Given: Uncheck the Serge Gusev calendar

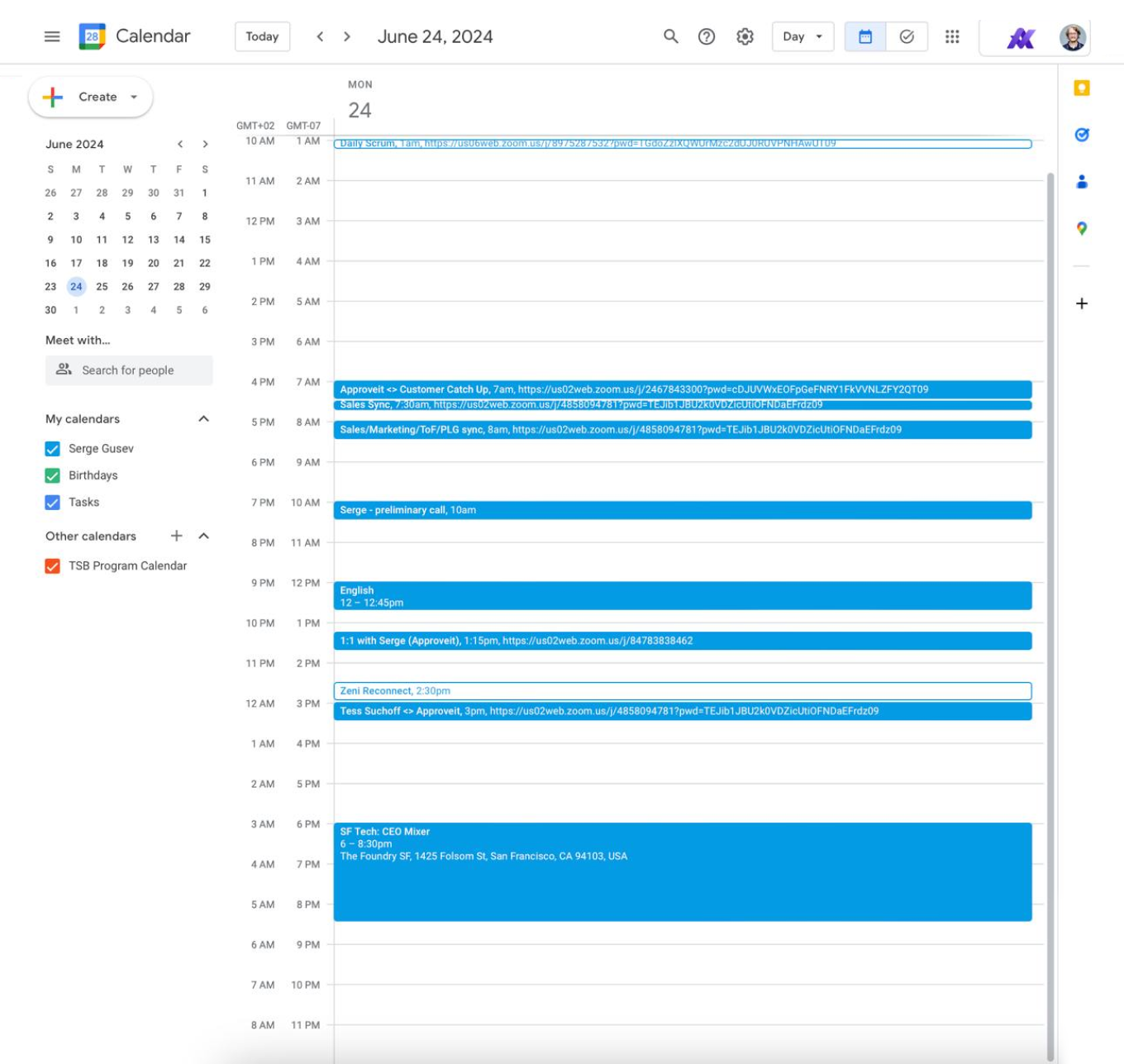Looking at the screenshot, I should point(53,449).
